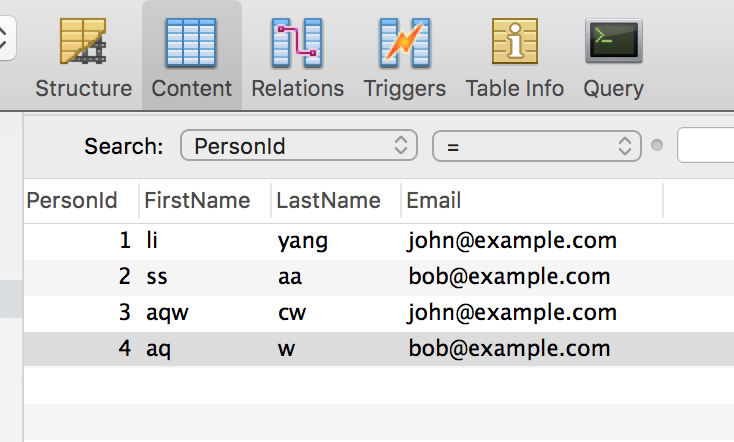Open the equals operator dropdown
The width and height of the screenshot is (734, 442).
point(536,146)
